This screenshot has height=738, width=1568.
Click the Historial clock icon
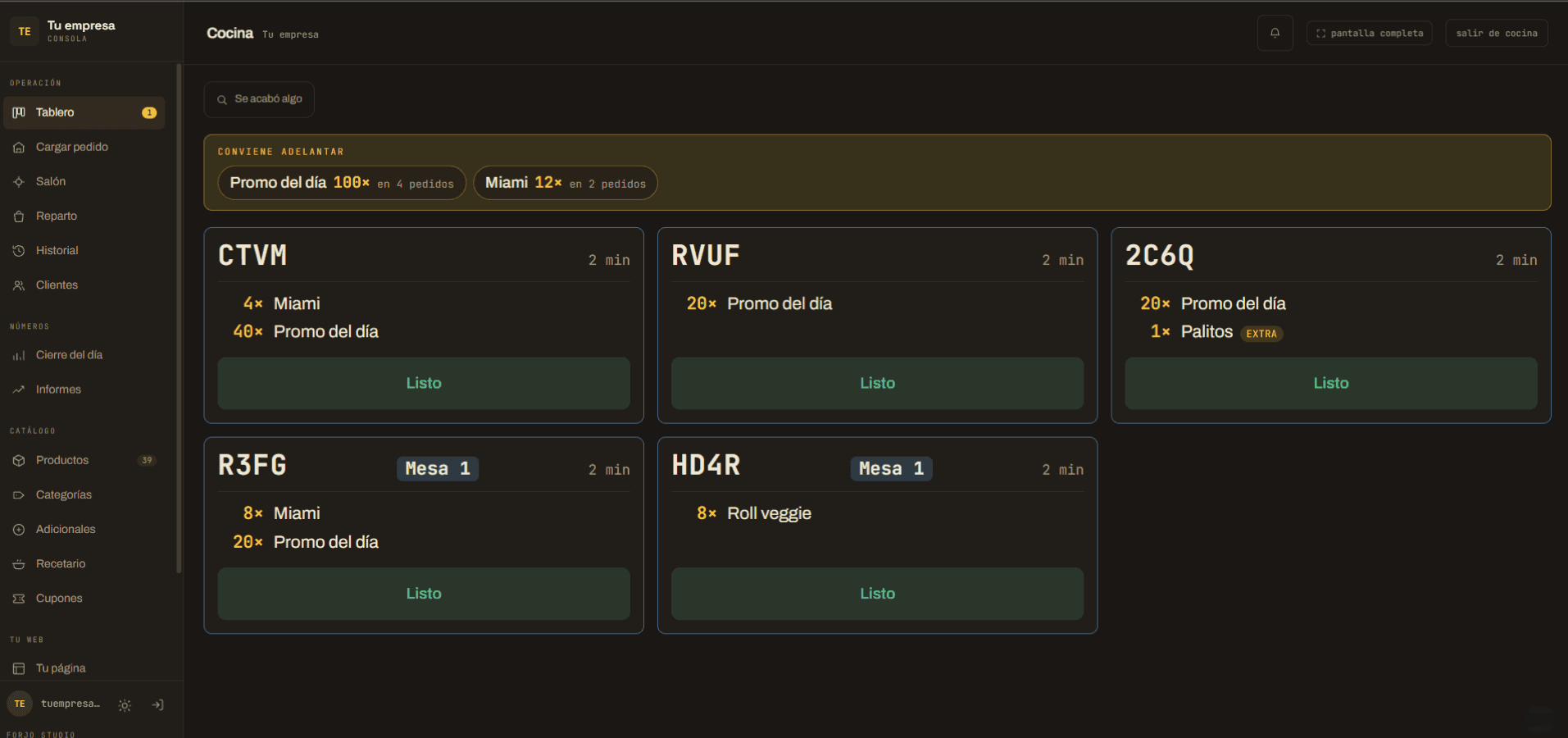tap(19, 251)
